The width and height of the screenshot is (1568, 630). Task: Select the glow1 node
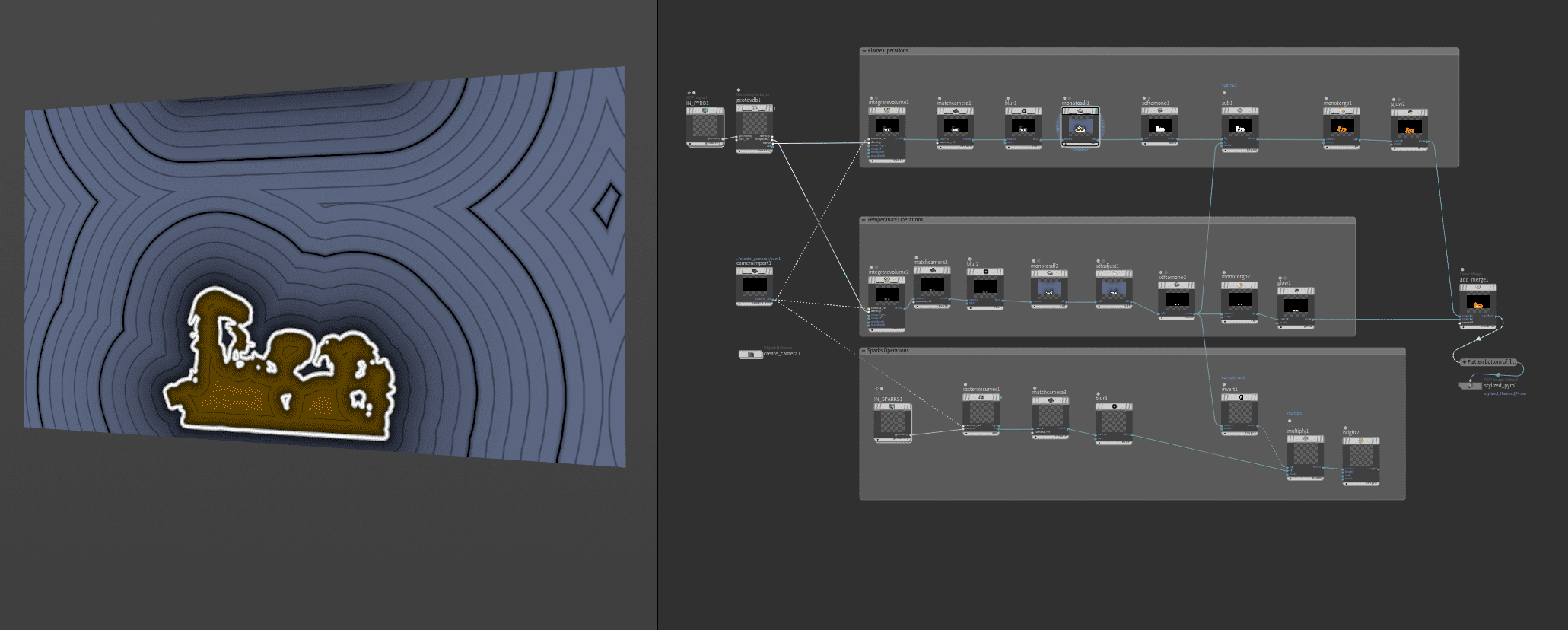click(x=1296, y=308)
